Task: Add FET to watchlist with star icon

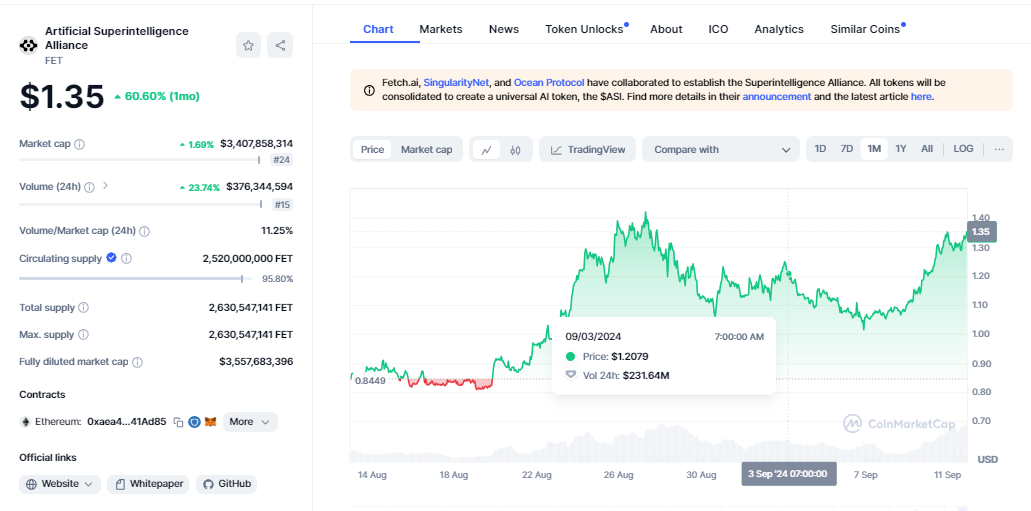Action: tap(249, 45)
